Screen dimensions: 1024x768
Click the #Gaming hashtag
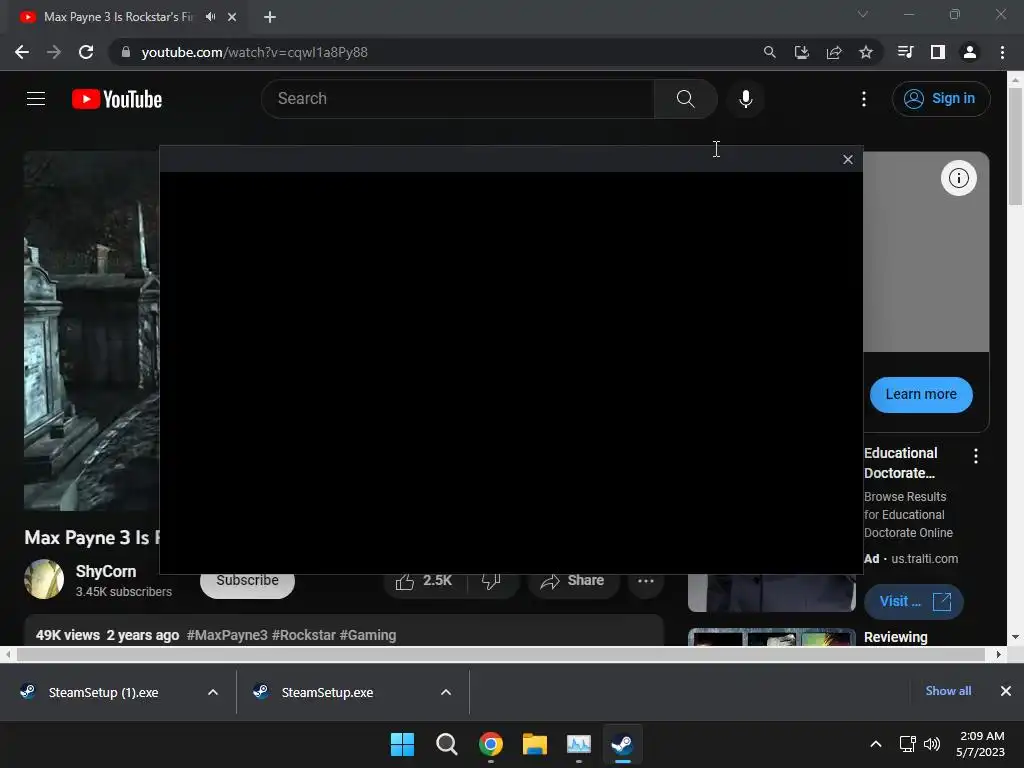pyautogui.click(x=368, y=635)
